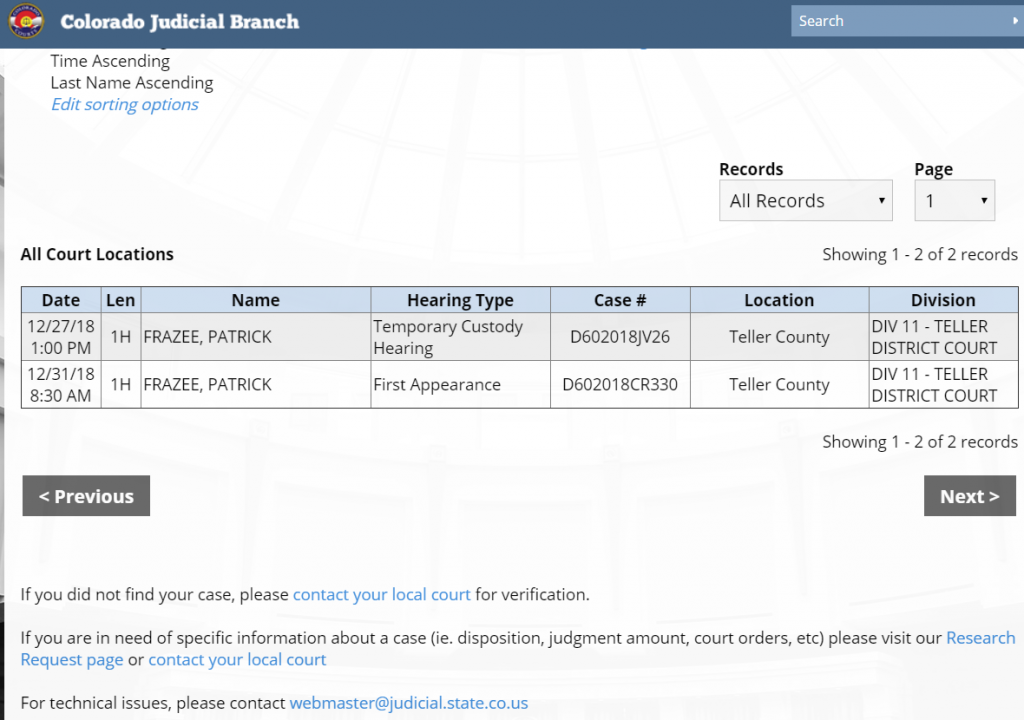This screenshot has width=1024, height=720.
Task: Click the Next button
Action: (969, 496)
